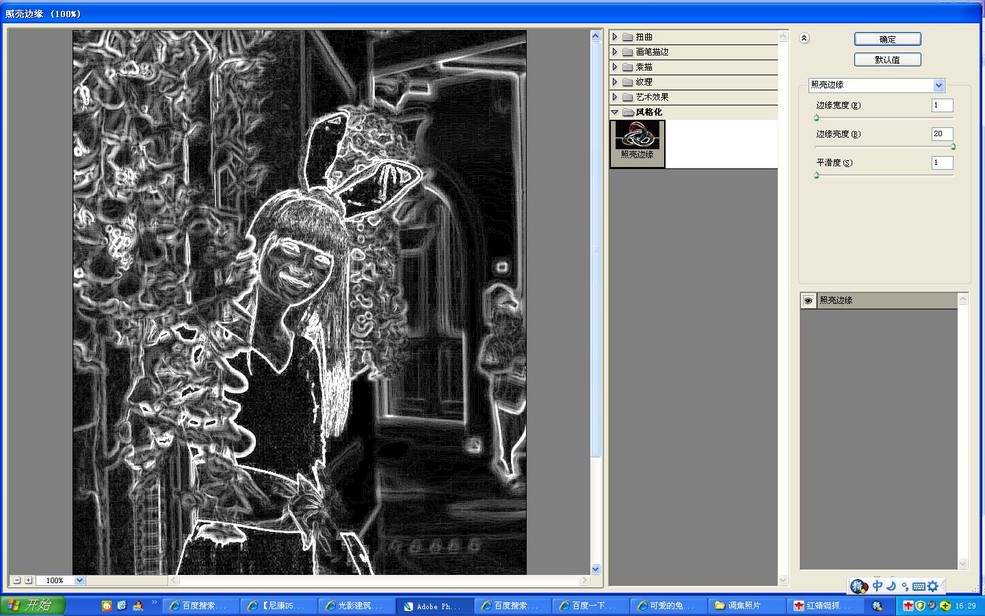Click the keyboard icon in the system tray
The height and width of the screenshot is (616, 985).
[x=917, y=586]
